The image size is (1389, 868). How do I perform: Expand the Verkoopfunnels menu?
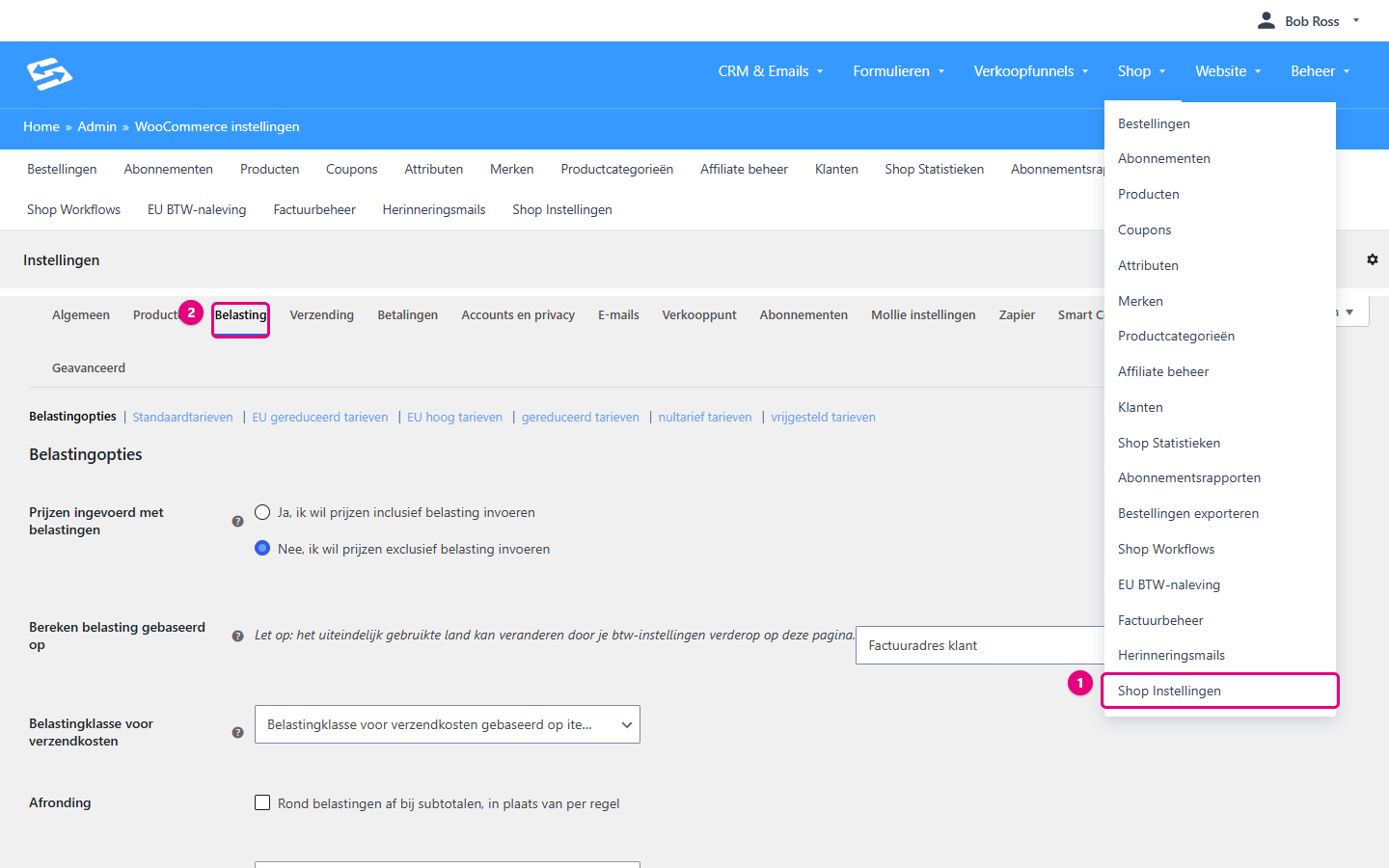click(x=1031, y=71)
